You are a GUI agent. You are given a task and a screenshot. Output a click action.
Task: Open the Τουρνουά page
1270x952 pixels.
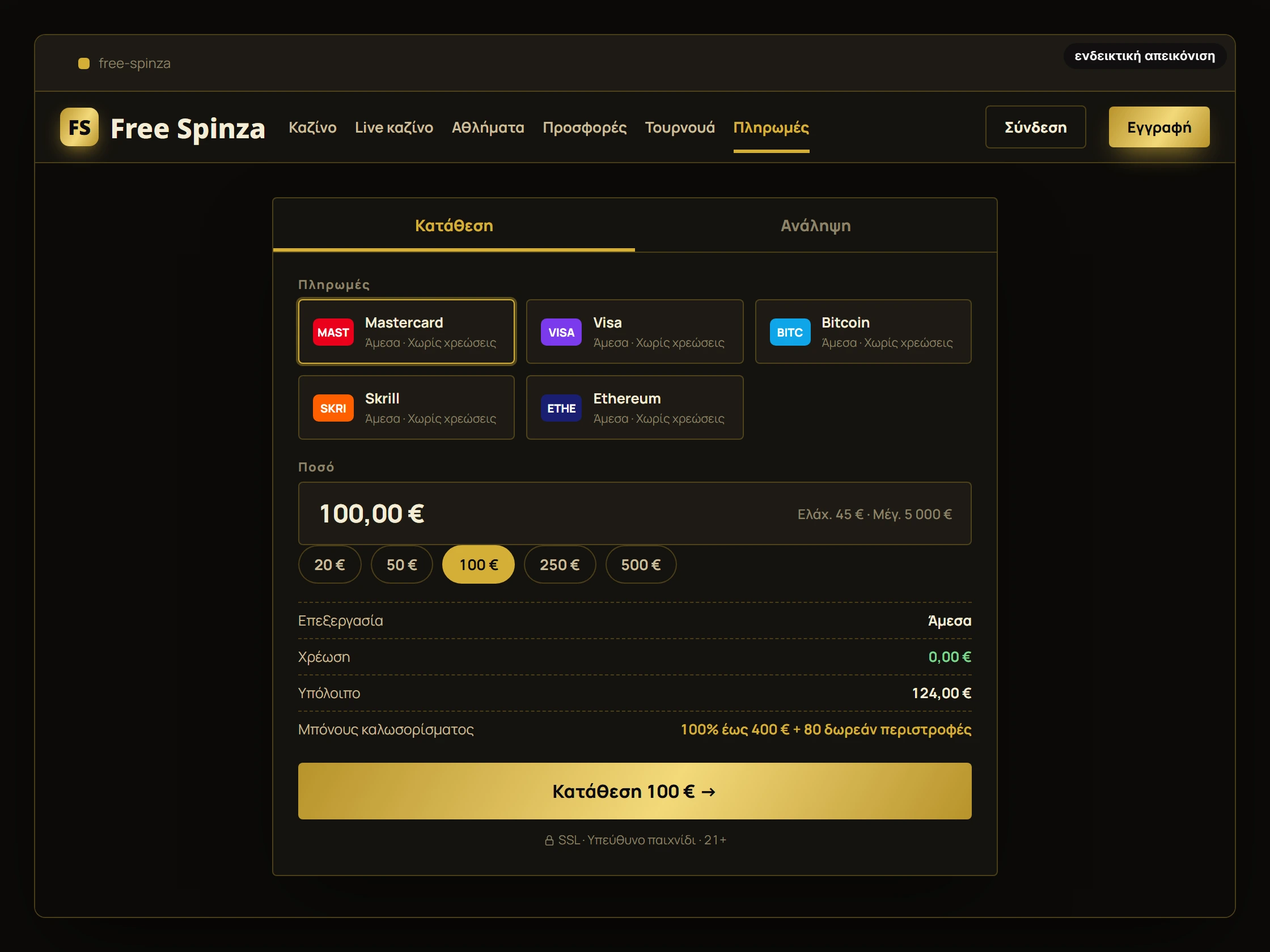(680, 127)
